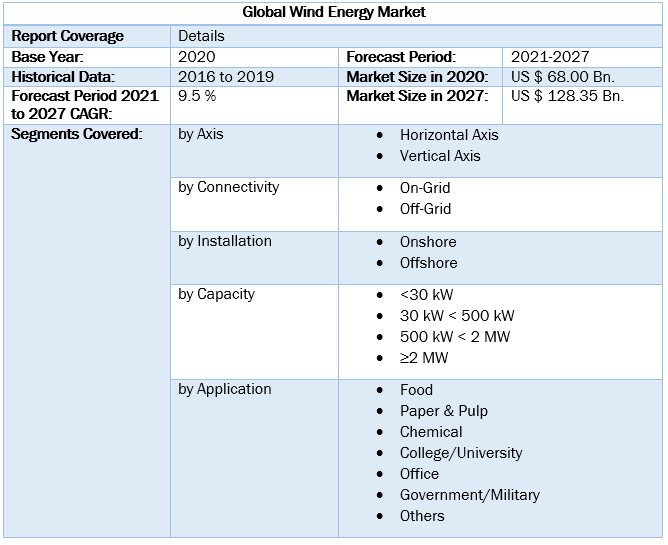The image size is (668, 545).
Task: Click the Horizontal Axis bullet item
Action: coord(449,135)
